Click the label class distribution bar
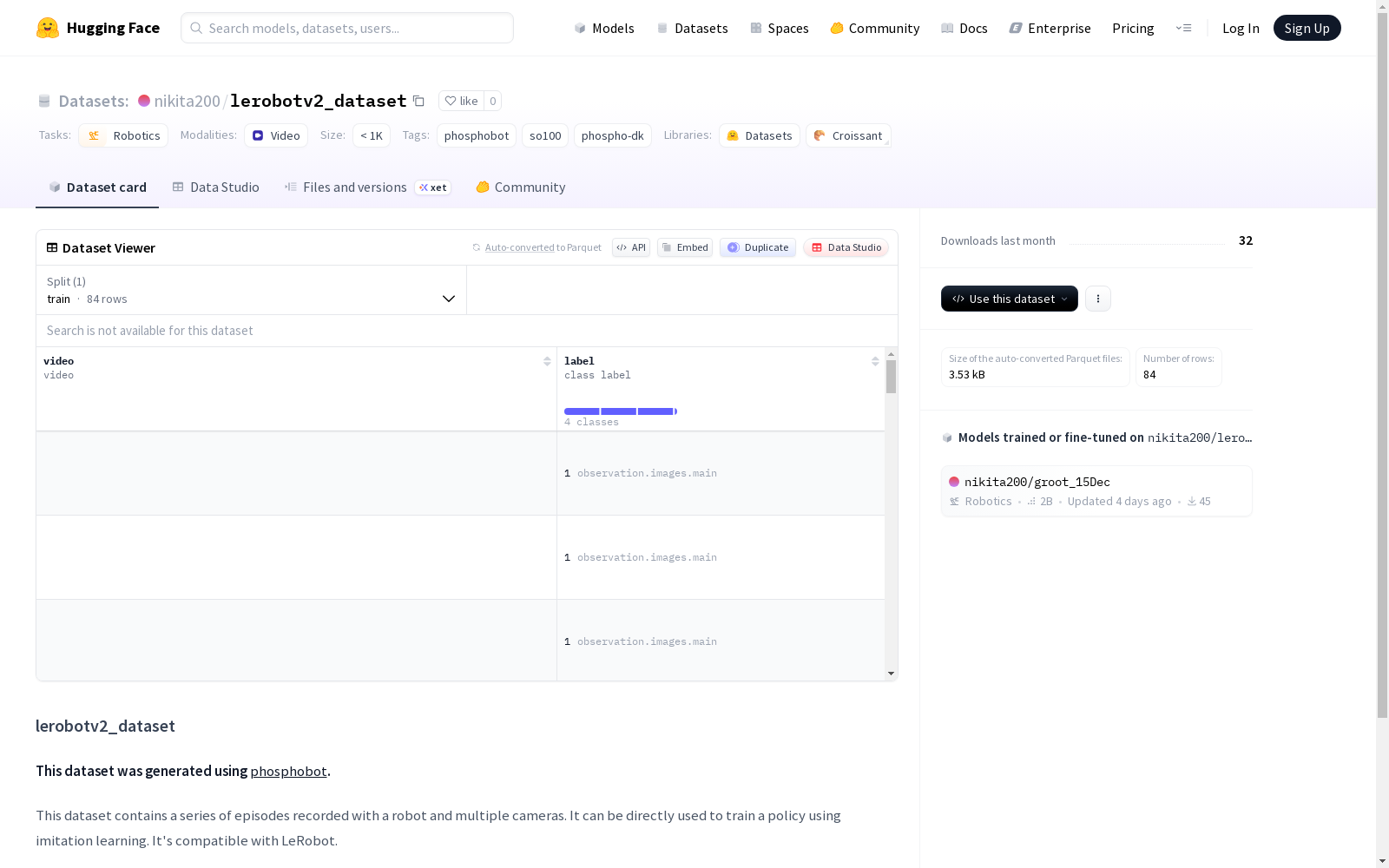The image size is (1389, 868). pos(621,411)
